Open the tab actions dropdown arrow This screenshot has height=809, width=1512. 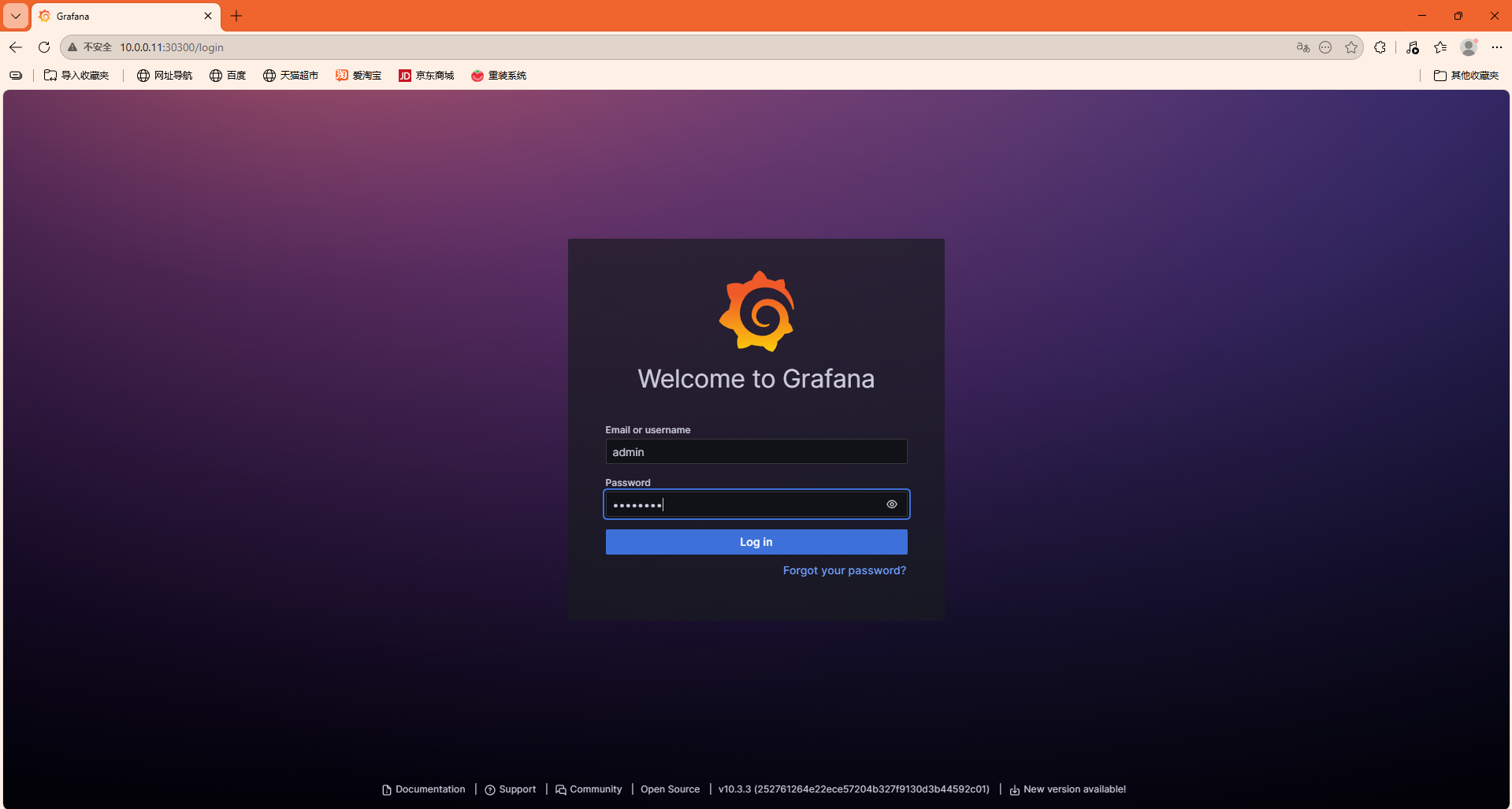(16, 16)
